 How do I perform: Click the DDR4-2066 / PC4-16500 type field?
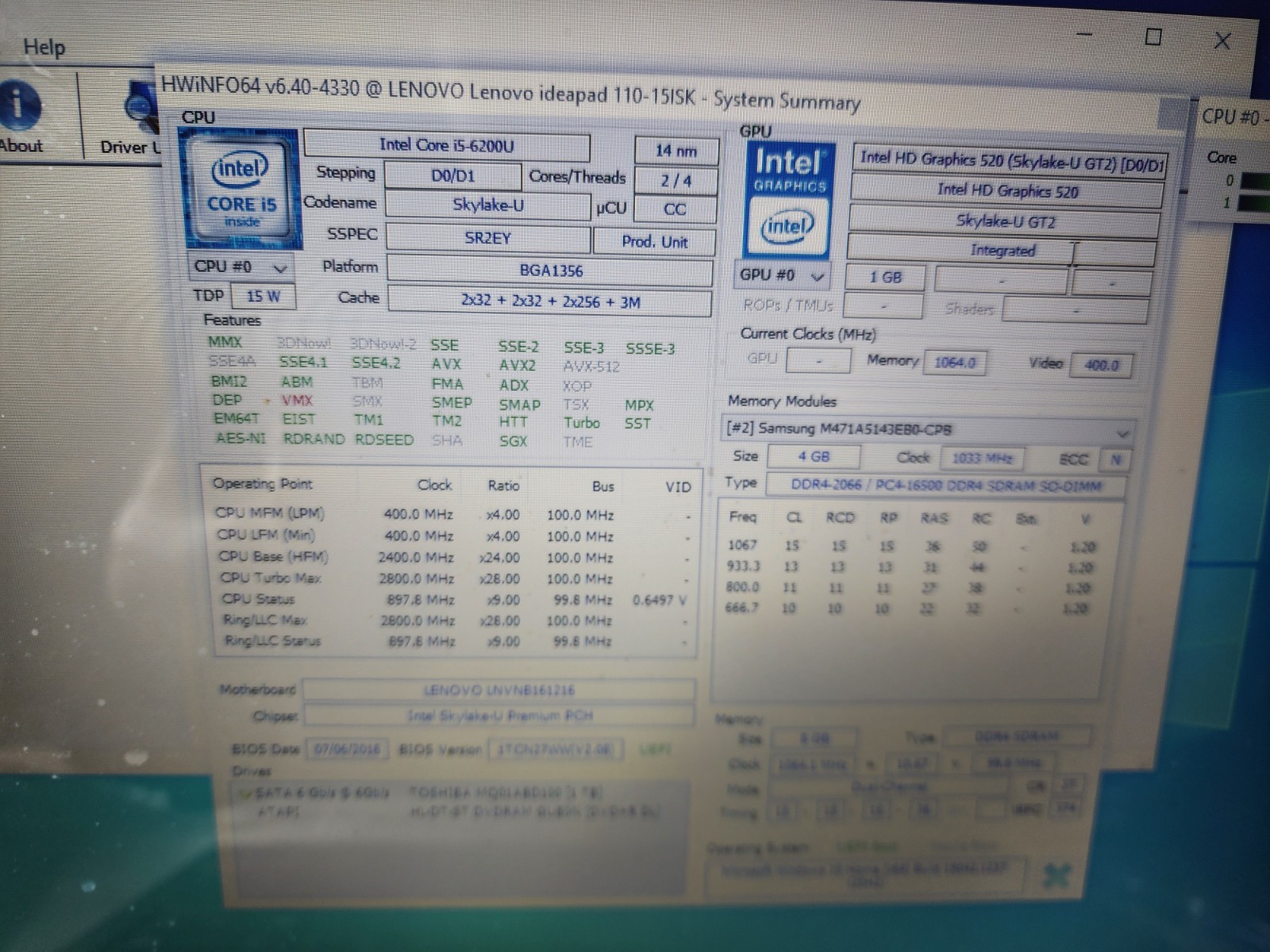click(x=946, y=485)
